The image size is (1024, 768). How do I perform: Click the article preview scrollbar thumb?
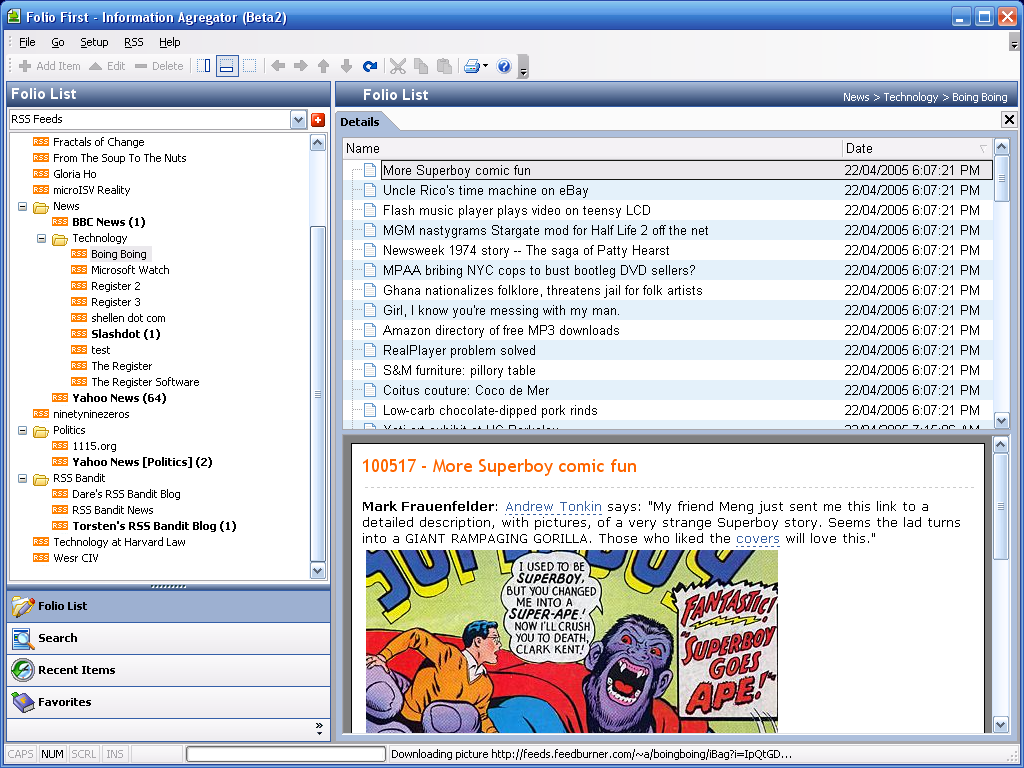coord(1000,507)
